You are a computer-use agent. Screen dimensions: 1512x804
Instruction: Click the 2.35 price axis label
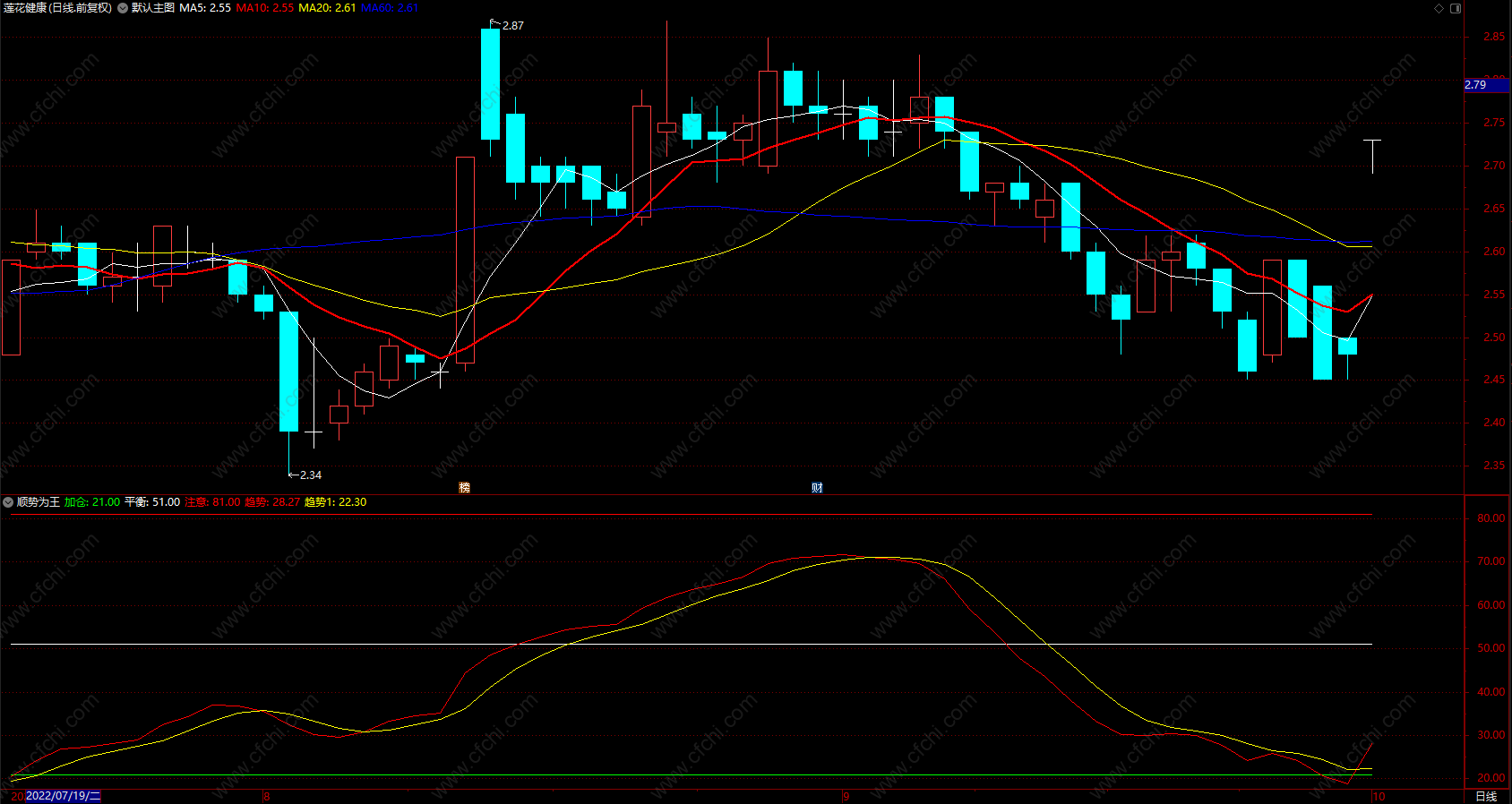click(x=1494, y=466)
